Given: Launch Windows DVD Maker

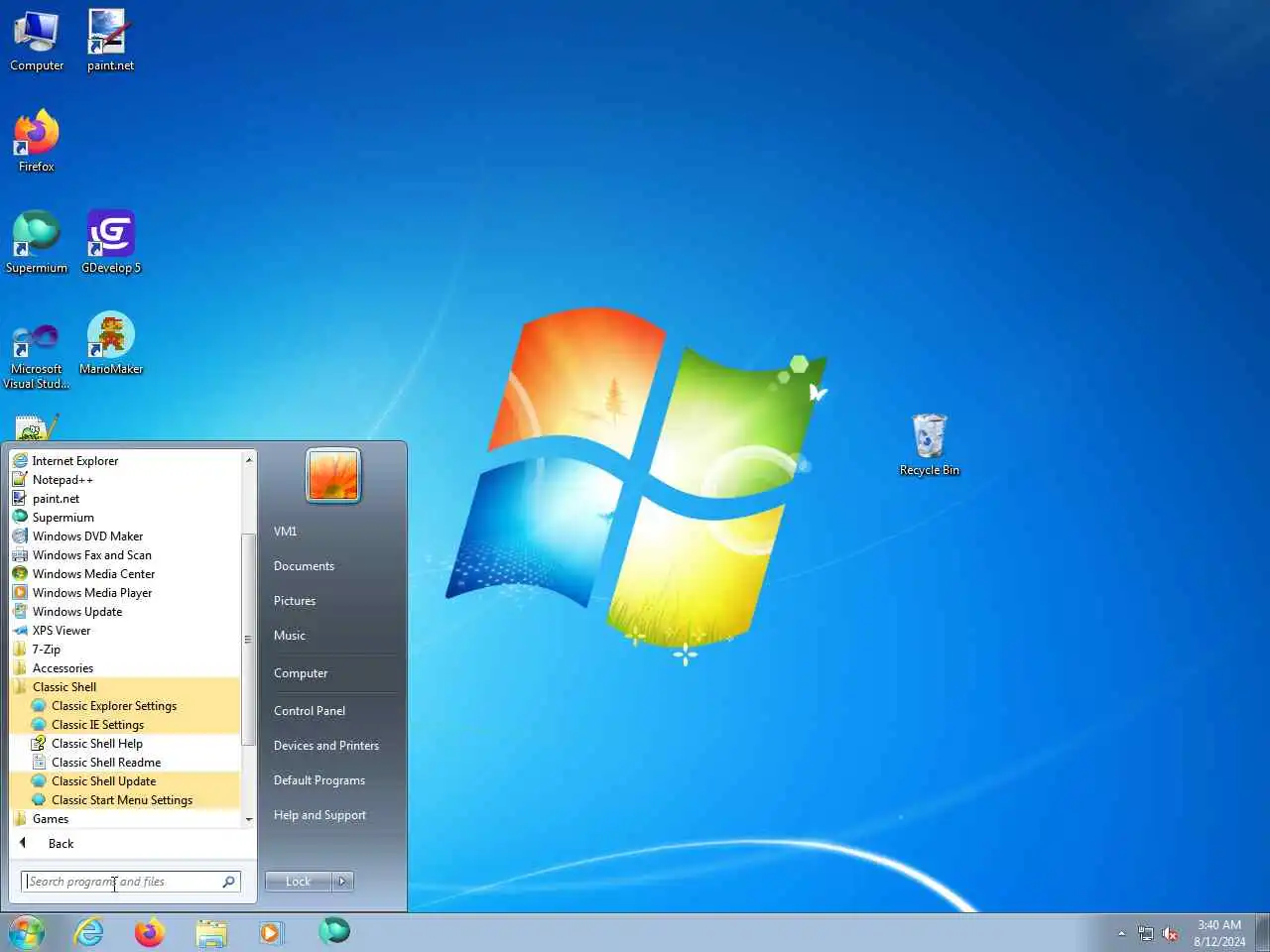Looking at the screenshot, I should pos(125,535).
